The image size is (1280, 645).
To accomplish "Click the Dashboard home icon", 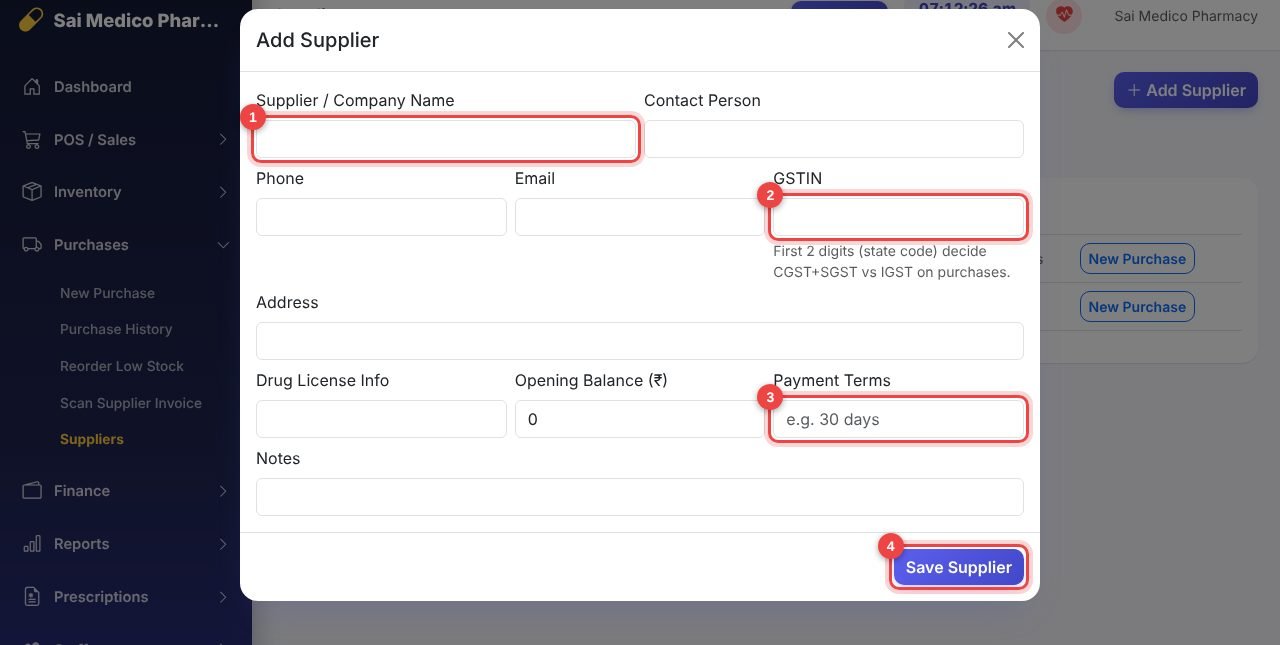I will [x=32, y=87].
